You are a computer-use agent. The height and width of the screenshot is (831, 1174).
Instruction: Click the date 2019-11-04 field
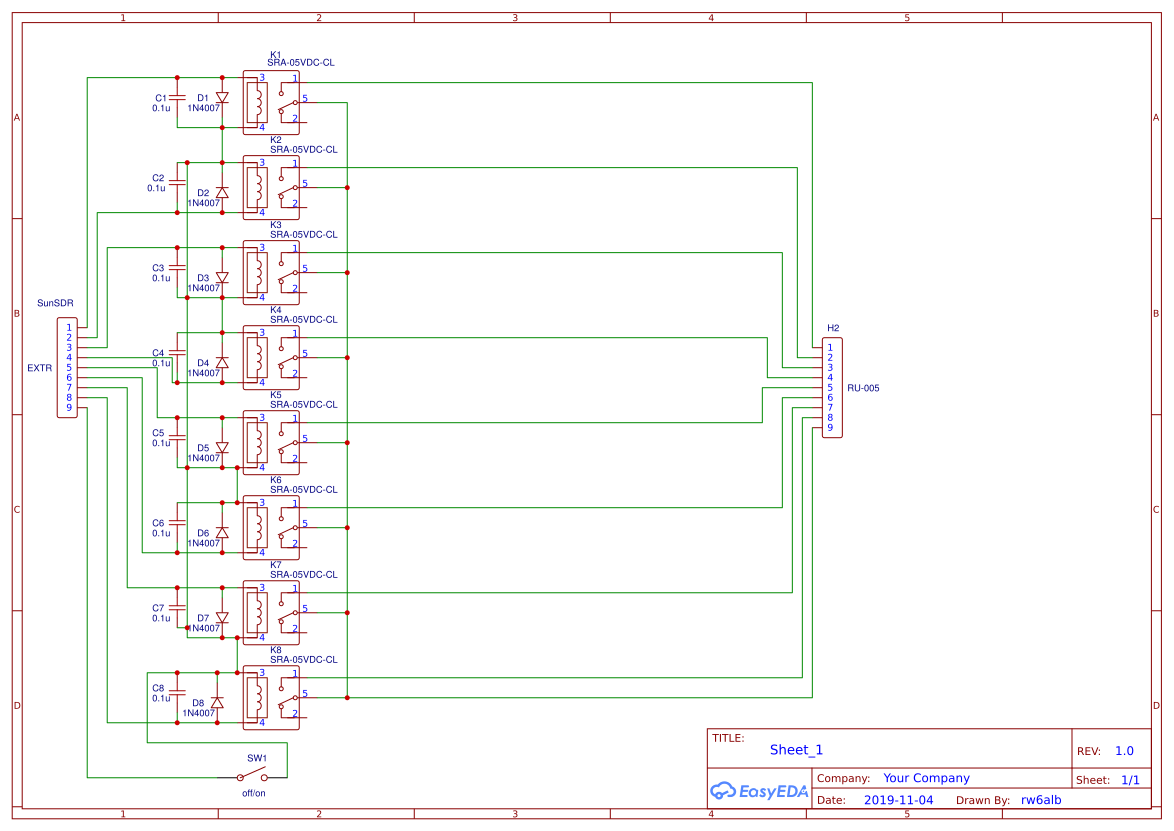898,800
